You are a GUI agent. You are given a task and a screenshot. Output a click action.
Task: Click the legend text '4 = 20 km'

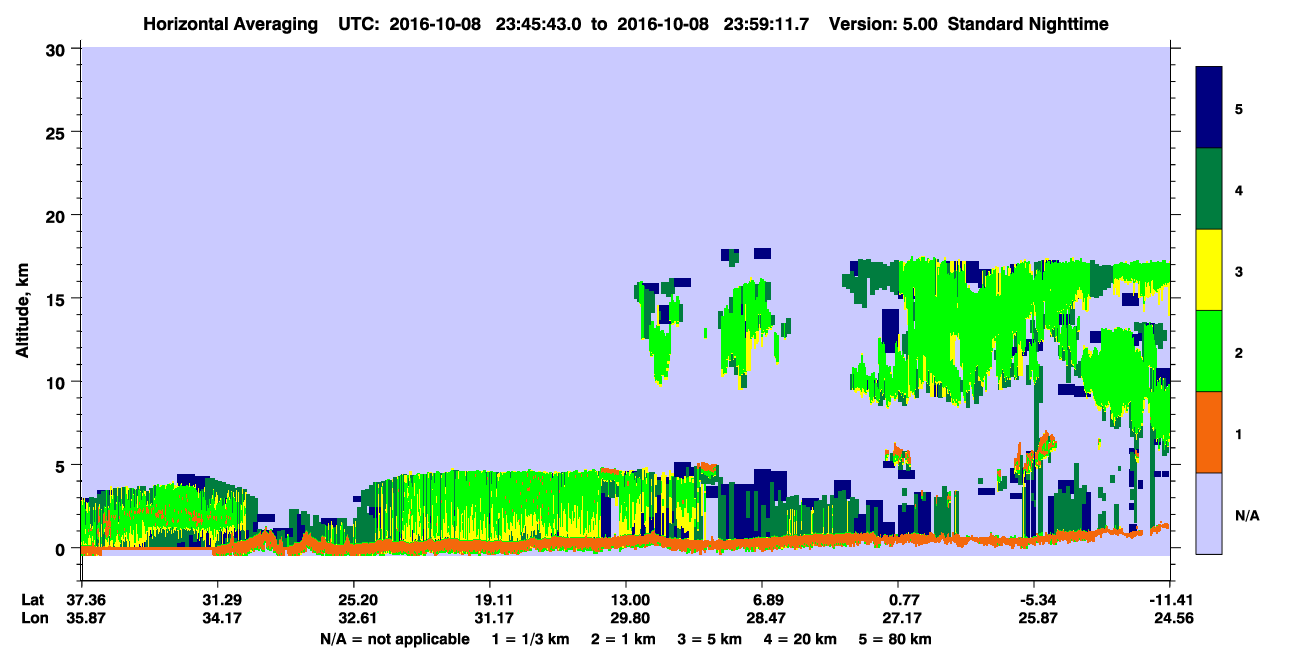point(802,639)
